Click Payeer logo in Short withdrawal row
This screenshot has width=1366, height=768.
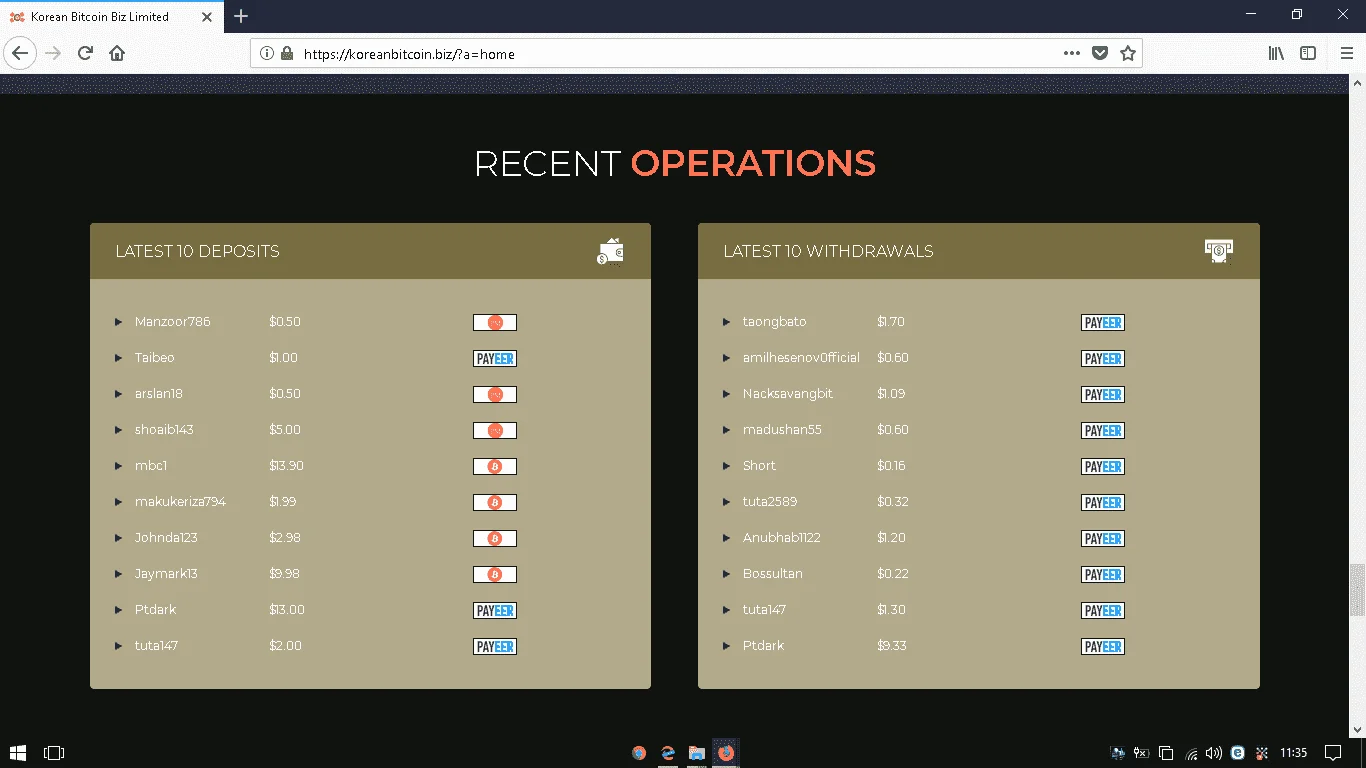click(x=1103, y=466)
